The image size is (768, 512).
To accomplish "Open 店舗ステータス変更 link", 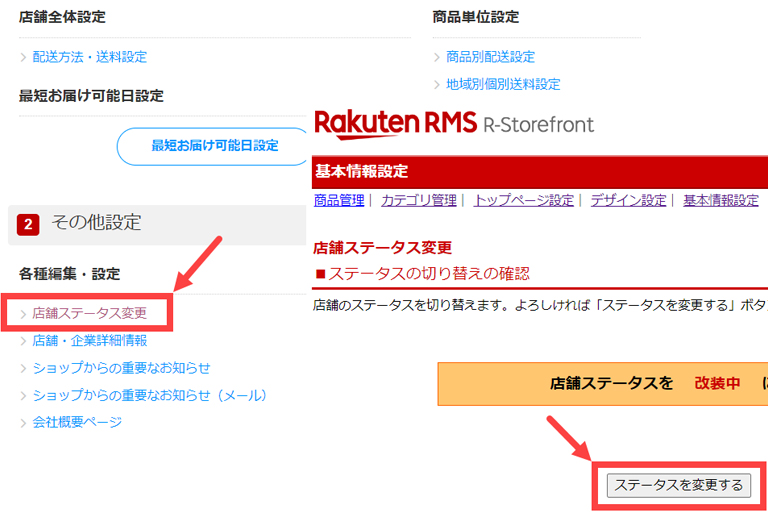I will (90, 313).
